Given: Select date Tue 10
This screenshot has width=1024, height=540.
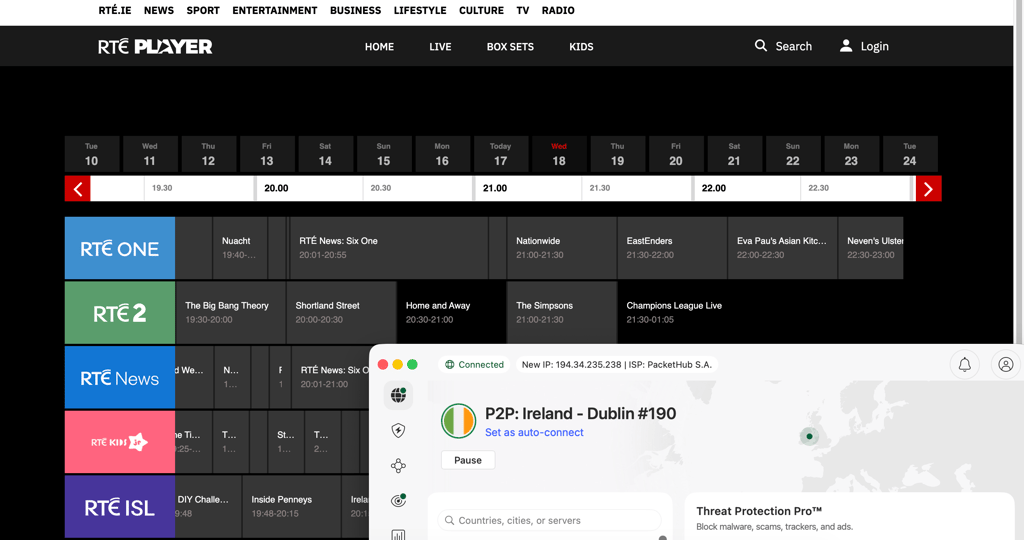Looking at the screenshot, I should [91, 154].
